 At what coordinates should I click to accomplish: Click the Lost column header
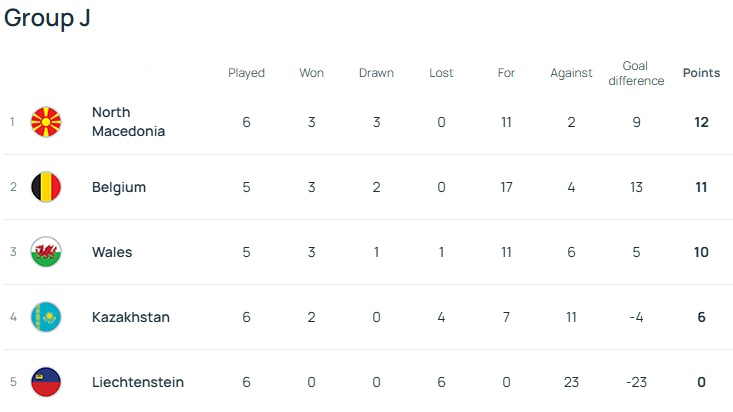(x=441, y=73)
